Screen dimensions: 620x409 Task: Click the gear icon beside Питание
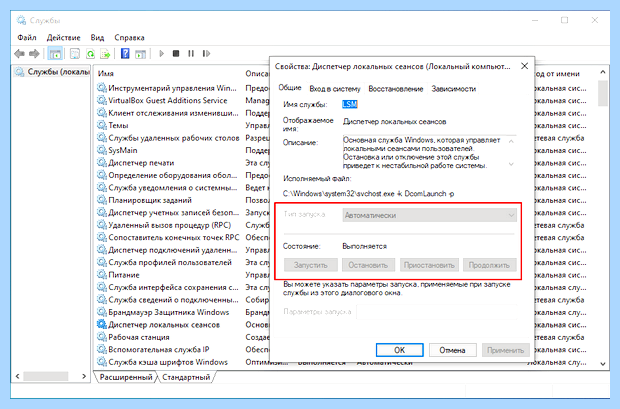coord(102,275)
